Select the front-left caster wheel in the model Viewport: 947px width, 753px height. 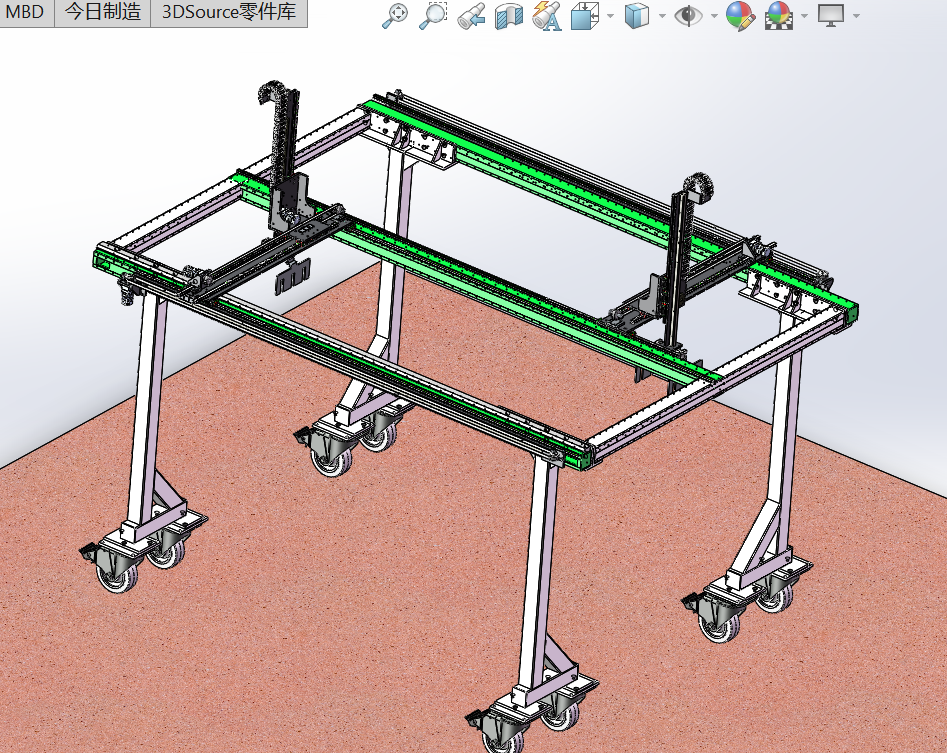tap(118, 572)
